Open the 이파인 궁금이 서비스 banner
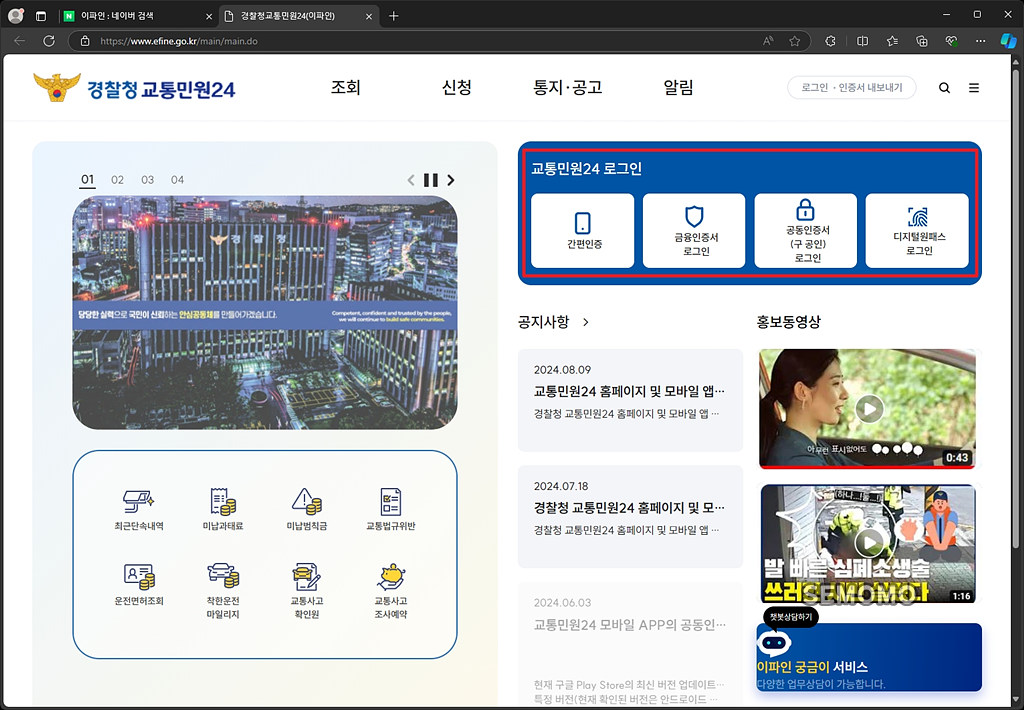Screen dimensions: 1024x710 tap(869, 658)
